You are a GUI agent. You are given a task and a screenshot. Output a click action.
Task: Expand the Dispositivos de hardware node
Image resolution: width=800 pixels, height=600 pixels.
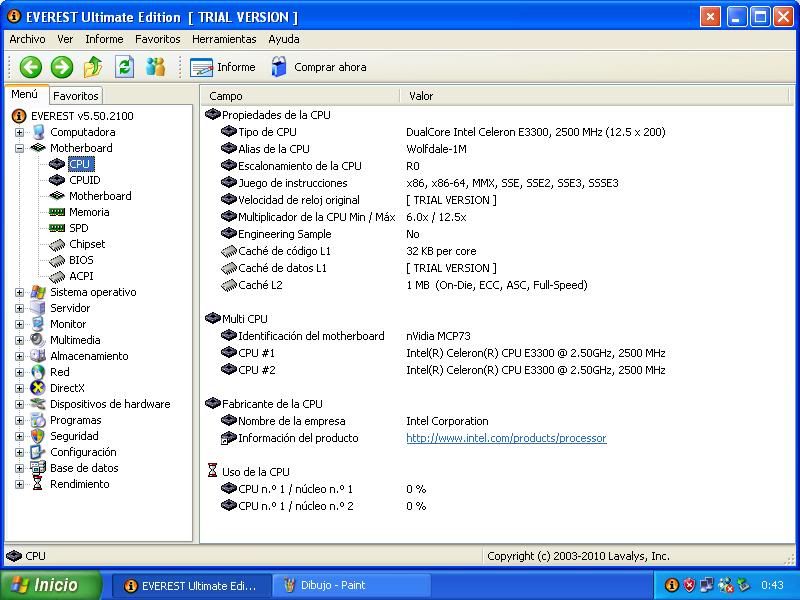tap(19, 405)
